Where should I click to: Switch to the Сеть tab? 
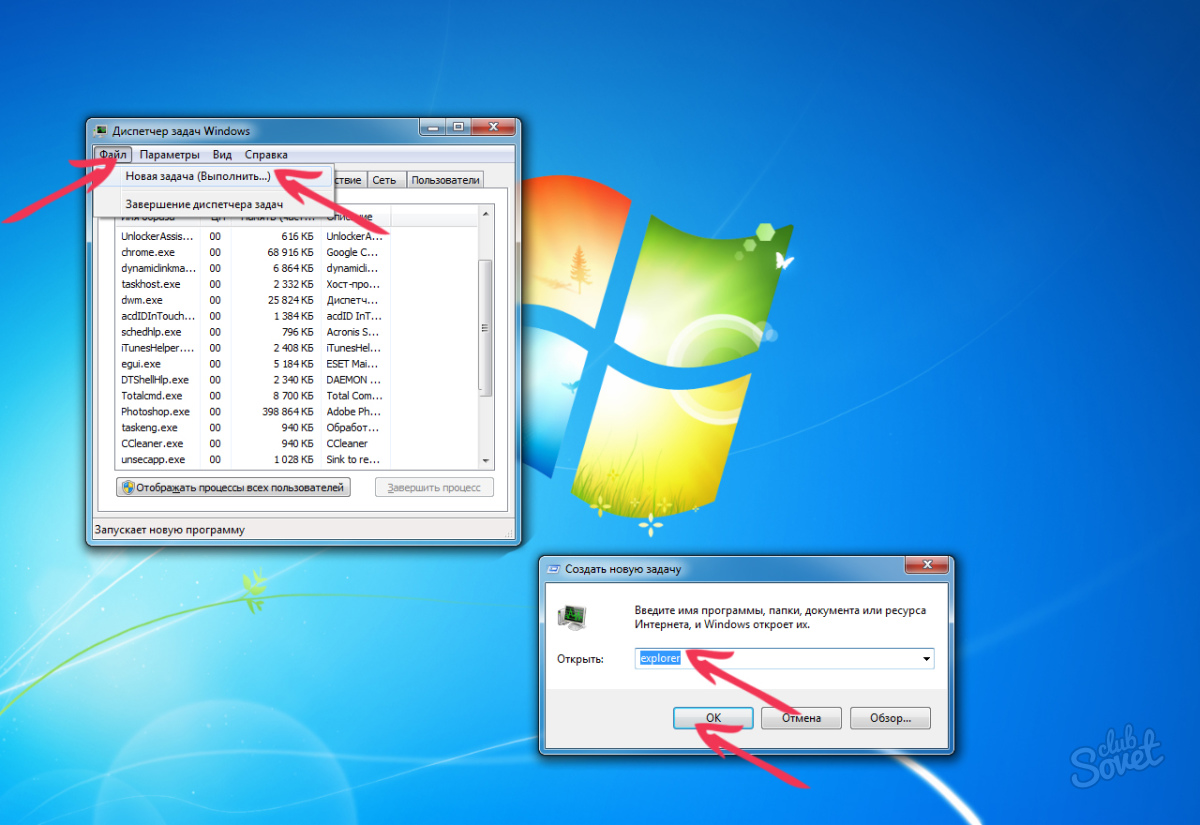coord(385,180)
